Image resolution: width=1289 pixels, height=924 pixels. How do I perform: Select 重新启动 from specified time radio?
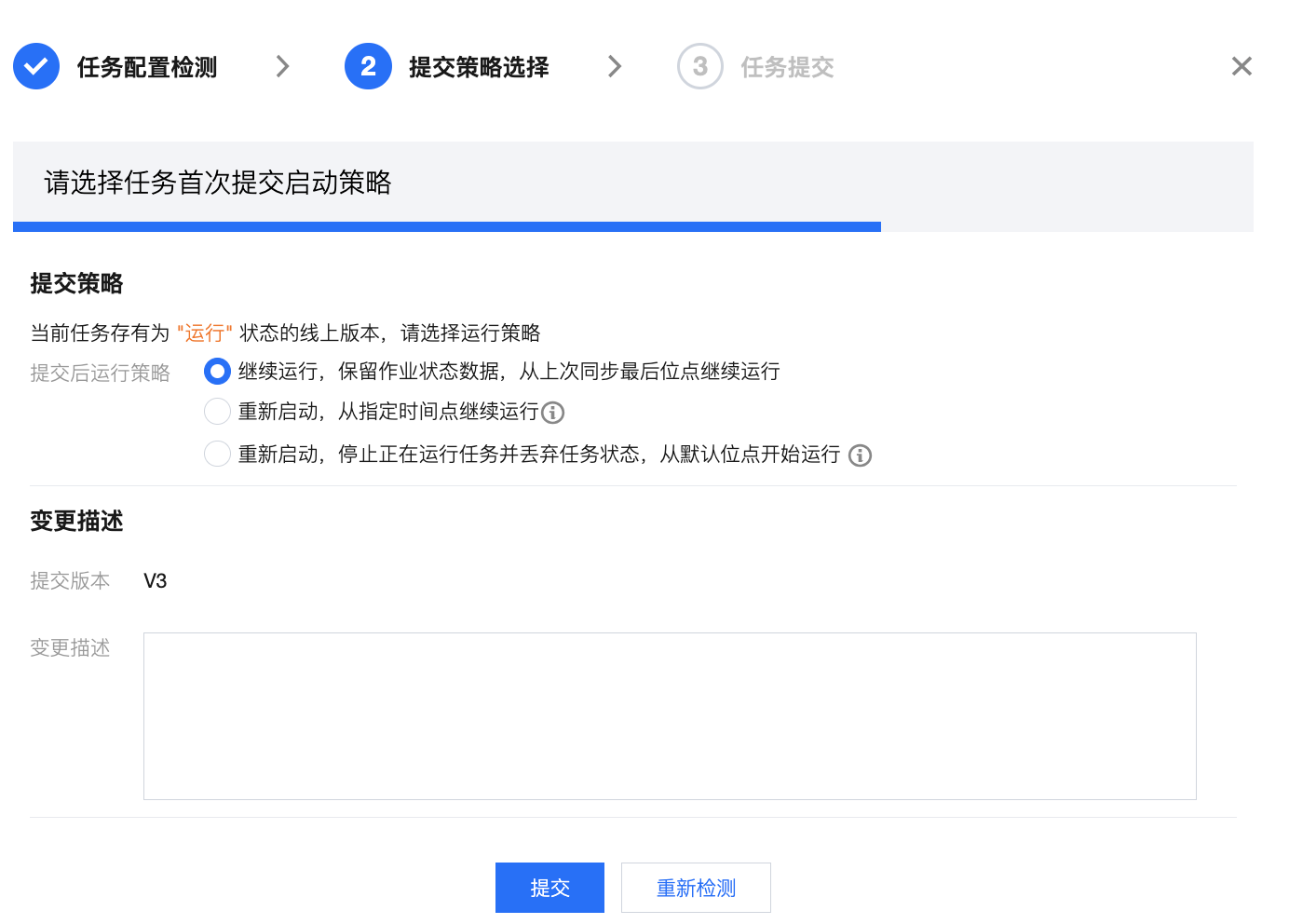[217, 412]
